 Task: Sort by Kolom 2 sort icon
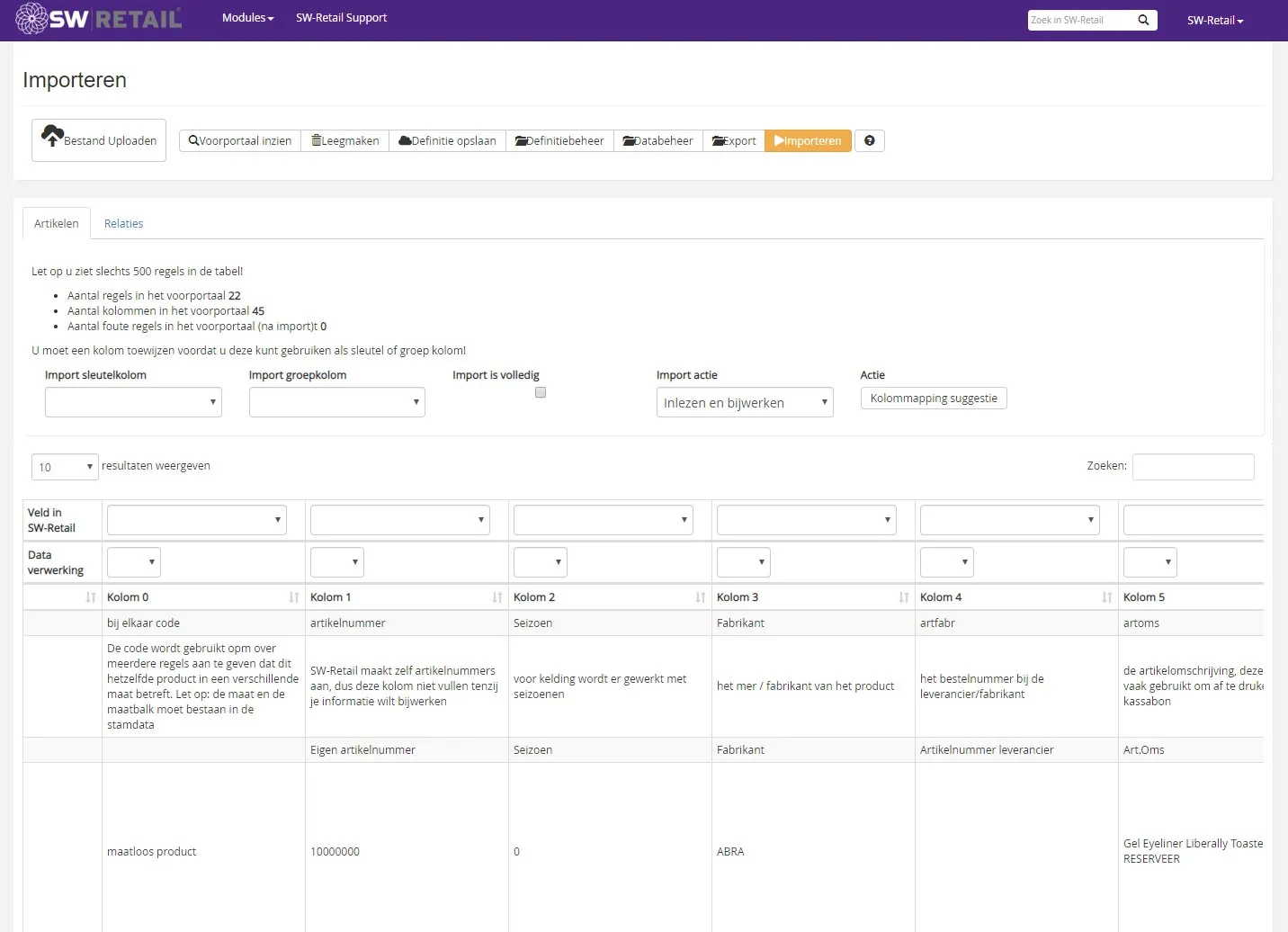pos(700,597)
